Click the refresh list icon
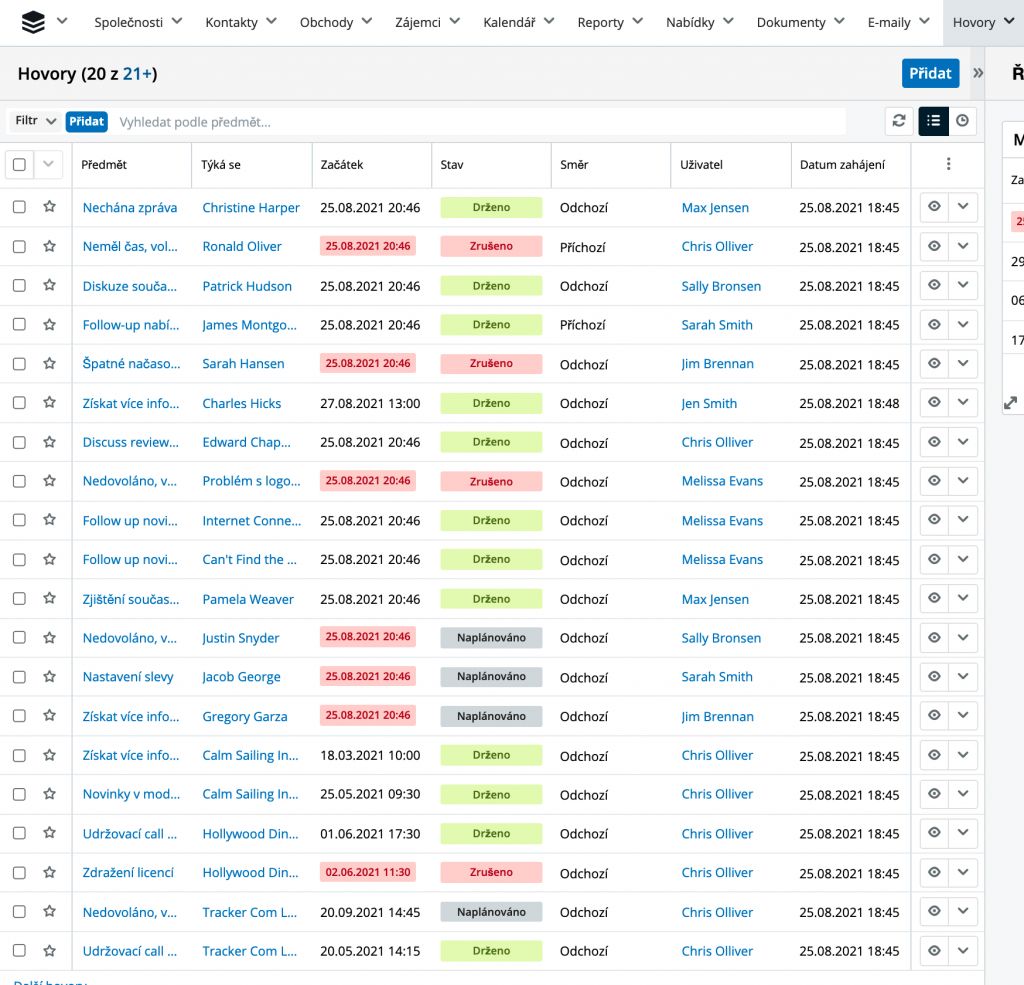The height and width of the screenshot is (985, 1024). click(899, 121)
